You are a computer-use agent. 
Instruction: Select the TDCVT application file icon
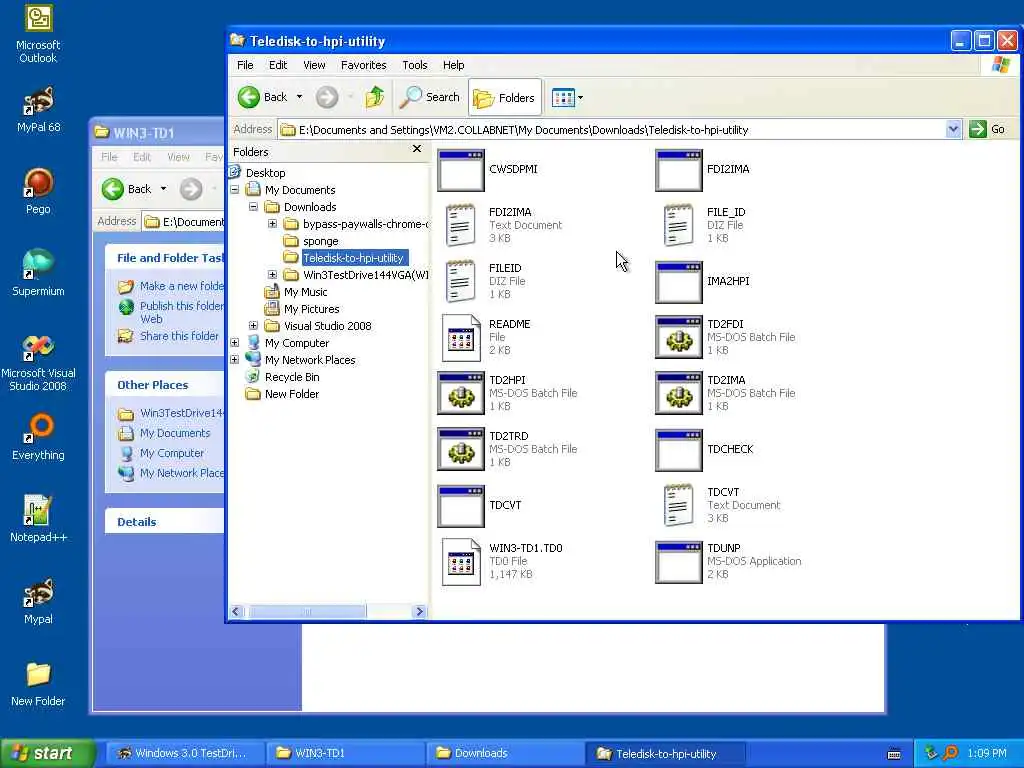[x=479, y=505]
